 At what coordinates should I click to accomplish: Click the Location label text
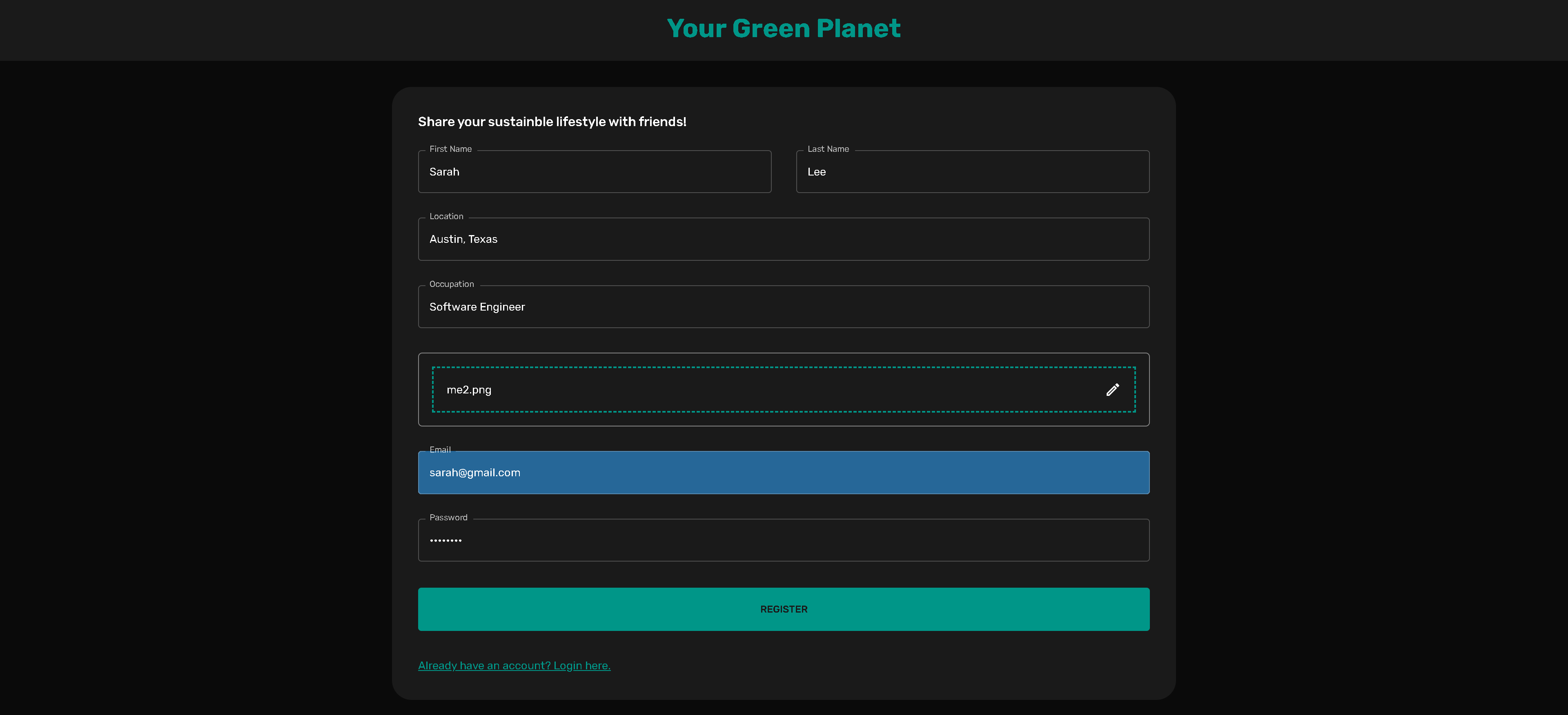pos(446,217)
